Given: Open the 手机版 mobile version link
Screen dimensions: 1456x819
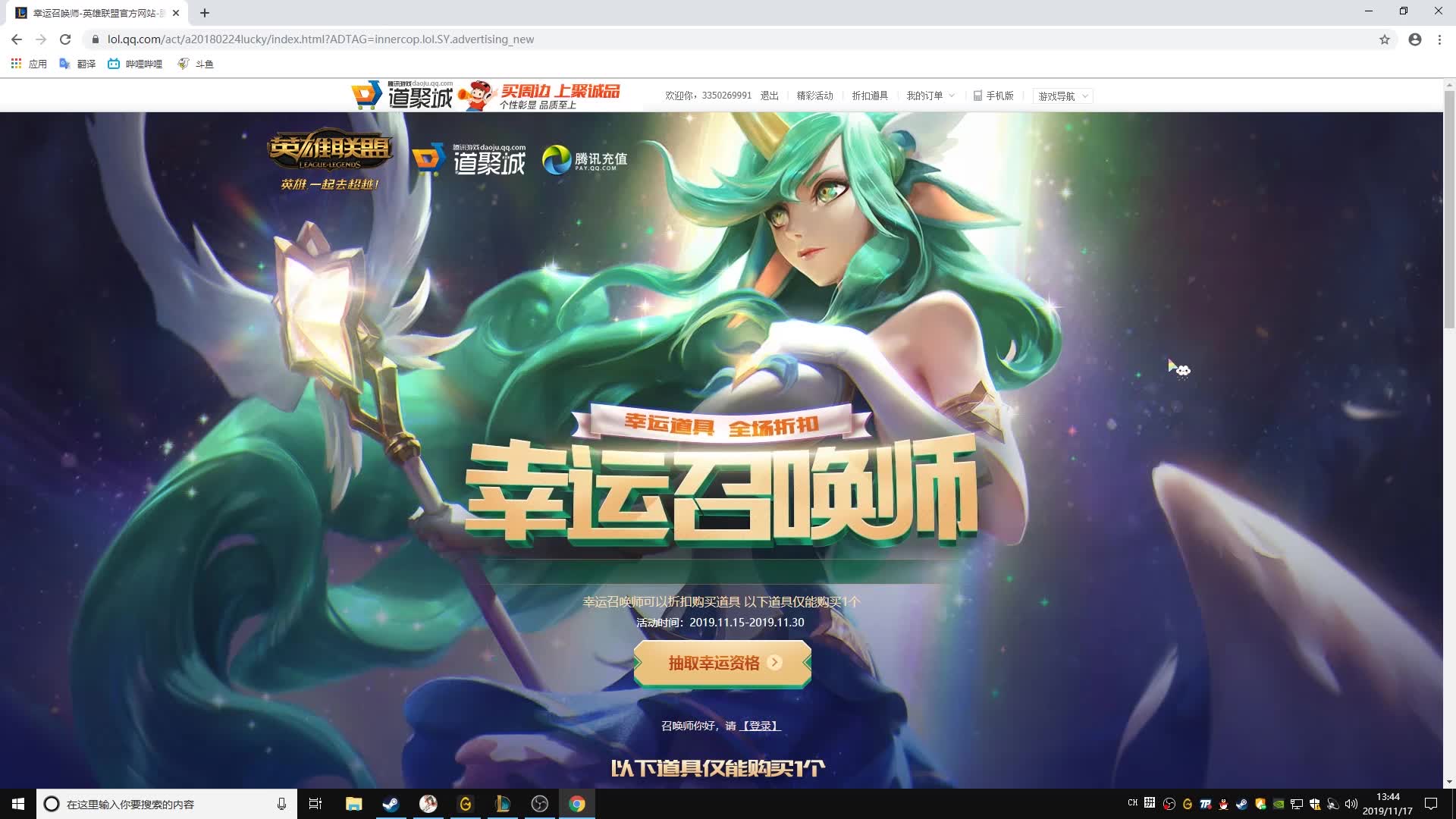Looking at the screenshot, I should tap(993, 96).
